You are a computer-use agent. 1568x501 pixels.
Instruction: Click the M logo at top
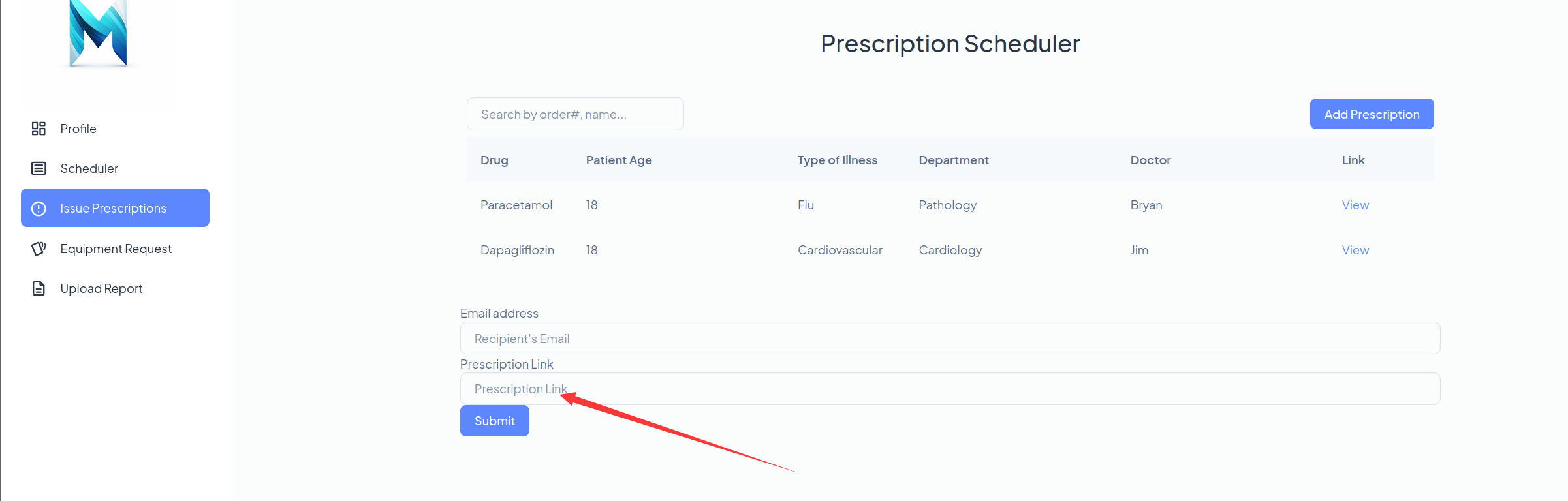tap(98, 33)
